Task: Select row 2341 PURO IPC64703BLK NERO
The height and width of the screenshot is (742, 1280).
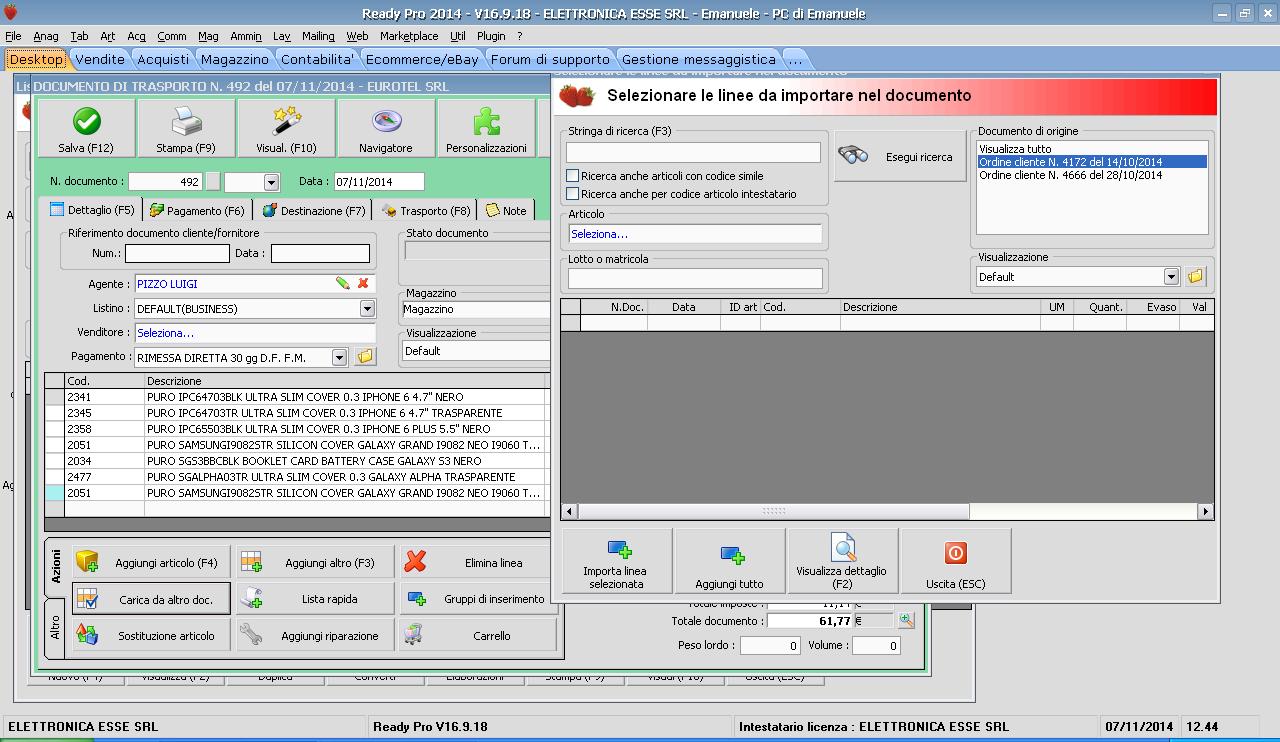Action: pos(297,397)
